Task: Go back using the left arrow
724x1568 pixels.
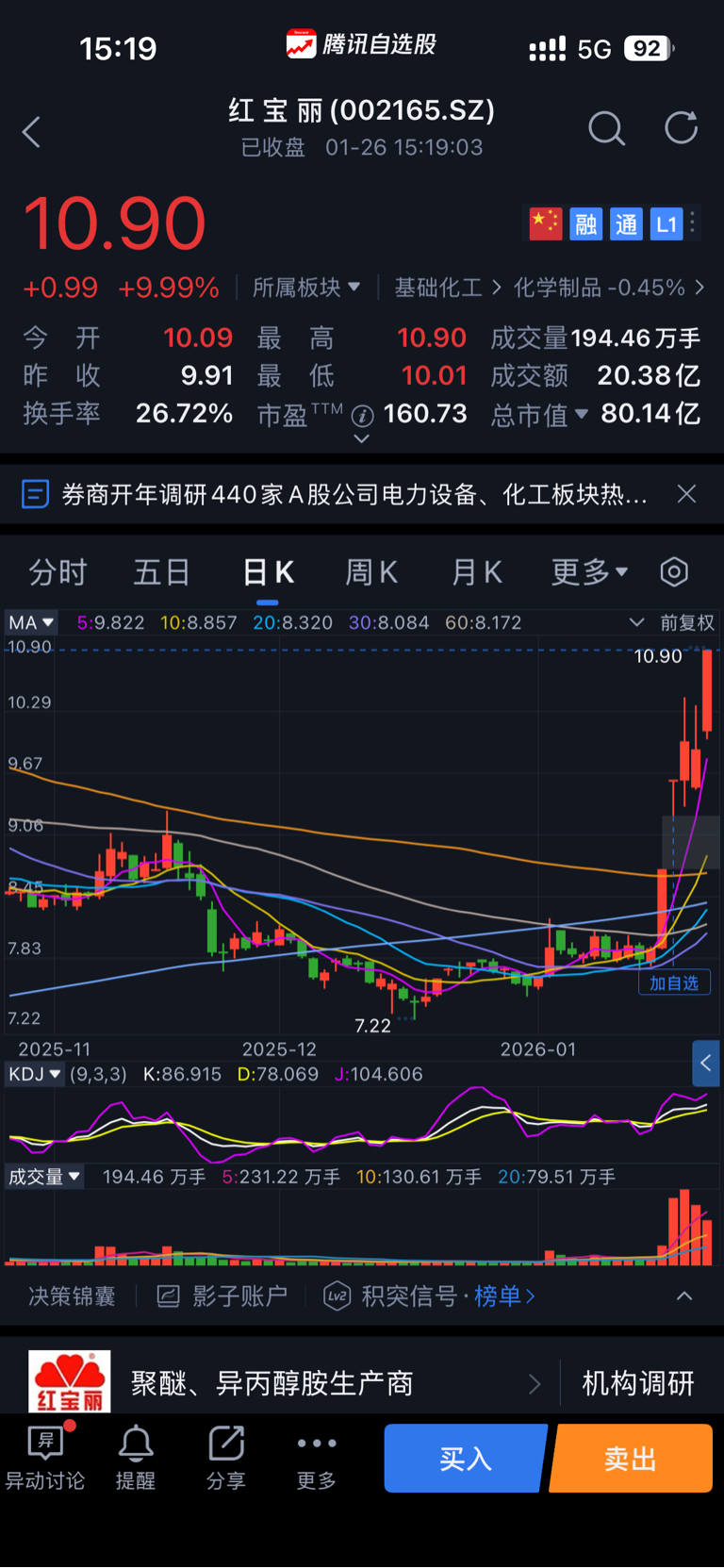Action: click(31, 131)
